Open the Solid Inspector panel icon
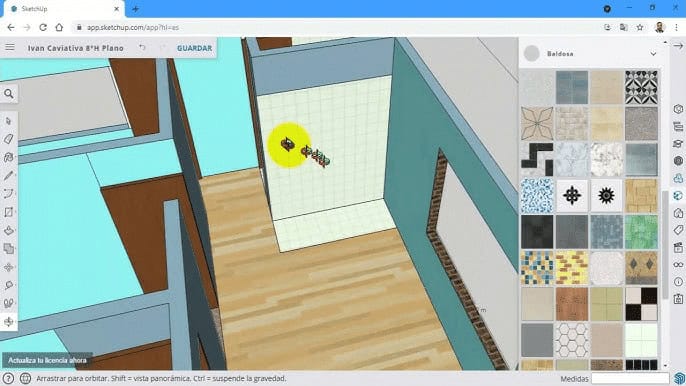This screenshot has width=686, height=386. click(x=678, y=299)
